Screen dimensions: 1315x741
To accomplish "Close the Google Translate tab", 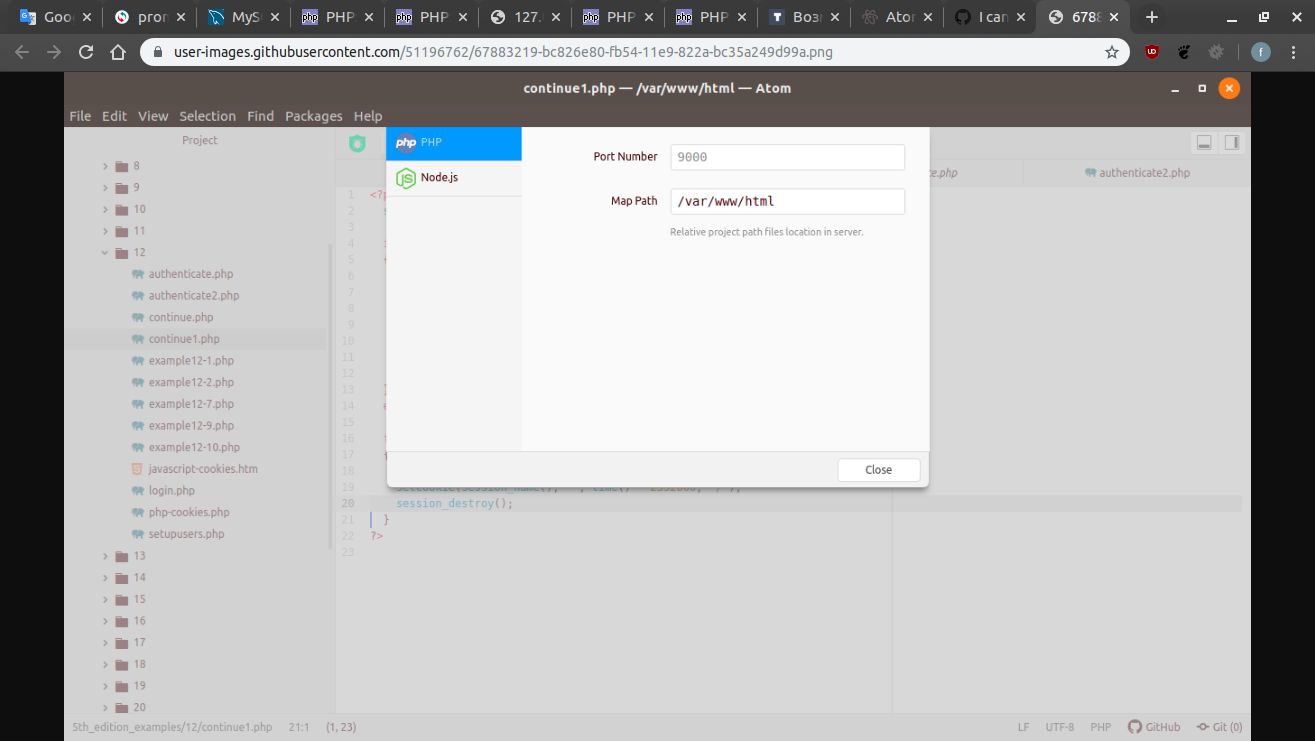I will tap(87, 17).
